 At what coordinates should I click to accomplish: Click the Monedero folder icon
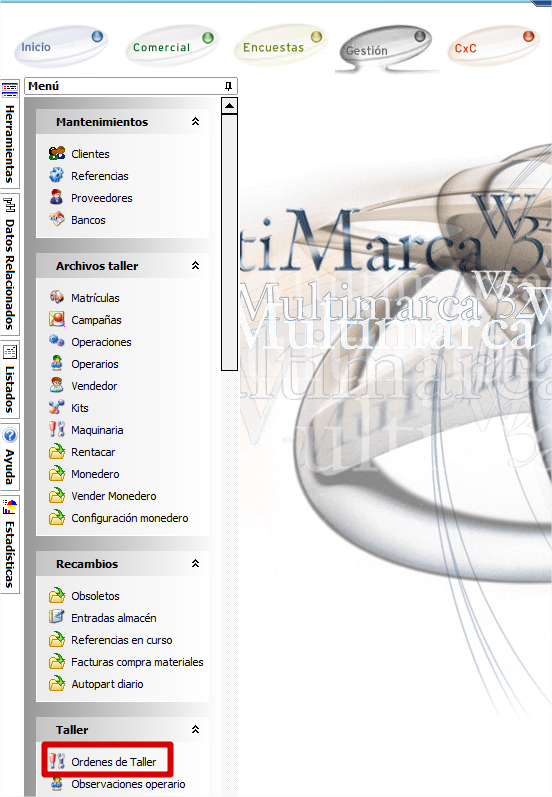(57, 473)
